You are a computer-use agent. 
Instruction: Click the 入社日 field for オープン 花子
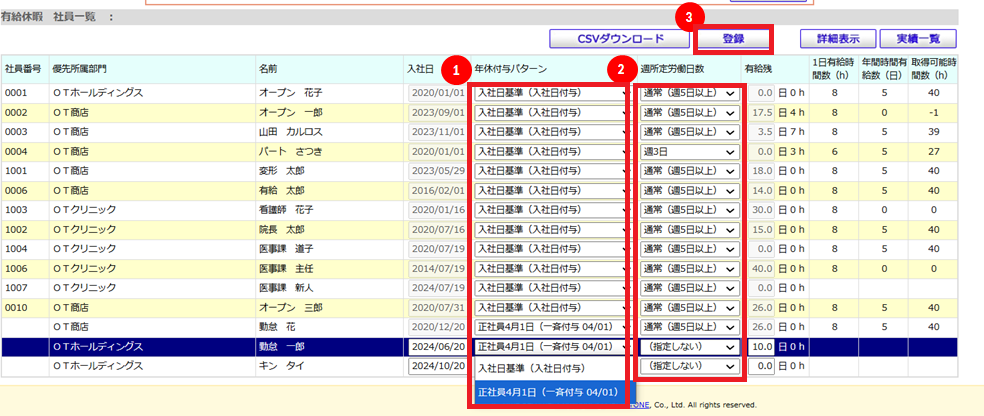click(x=437, y=93)
